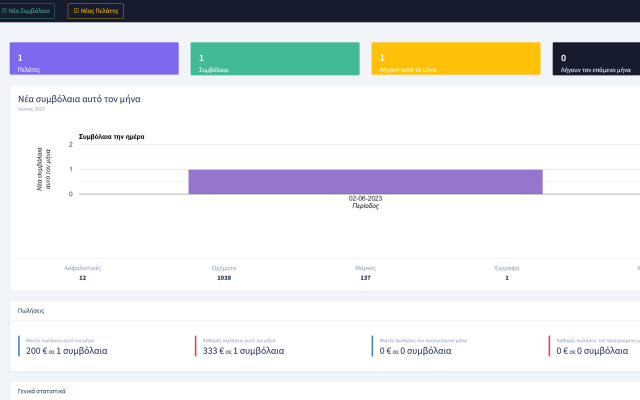
Task: Select the Οχήματα count of 1038
Action: click(x=224, y=277)
